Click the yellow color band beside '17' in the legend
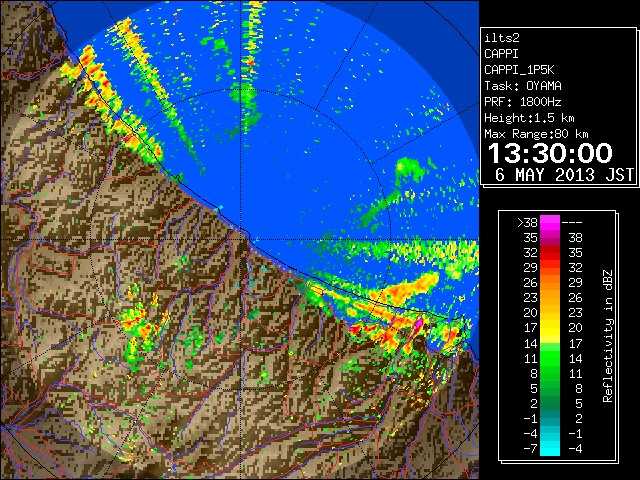The width and height of the screenshot is (640, 480). tap(549, 328)
